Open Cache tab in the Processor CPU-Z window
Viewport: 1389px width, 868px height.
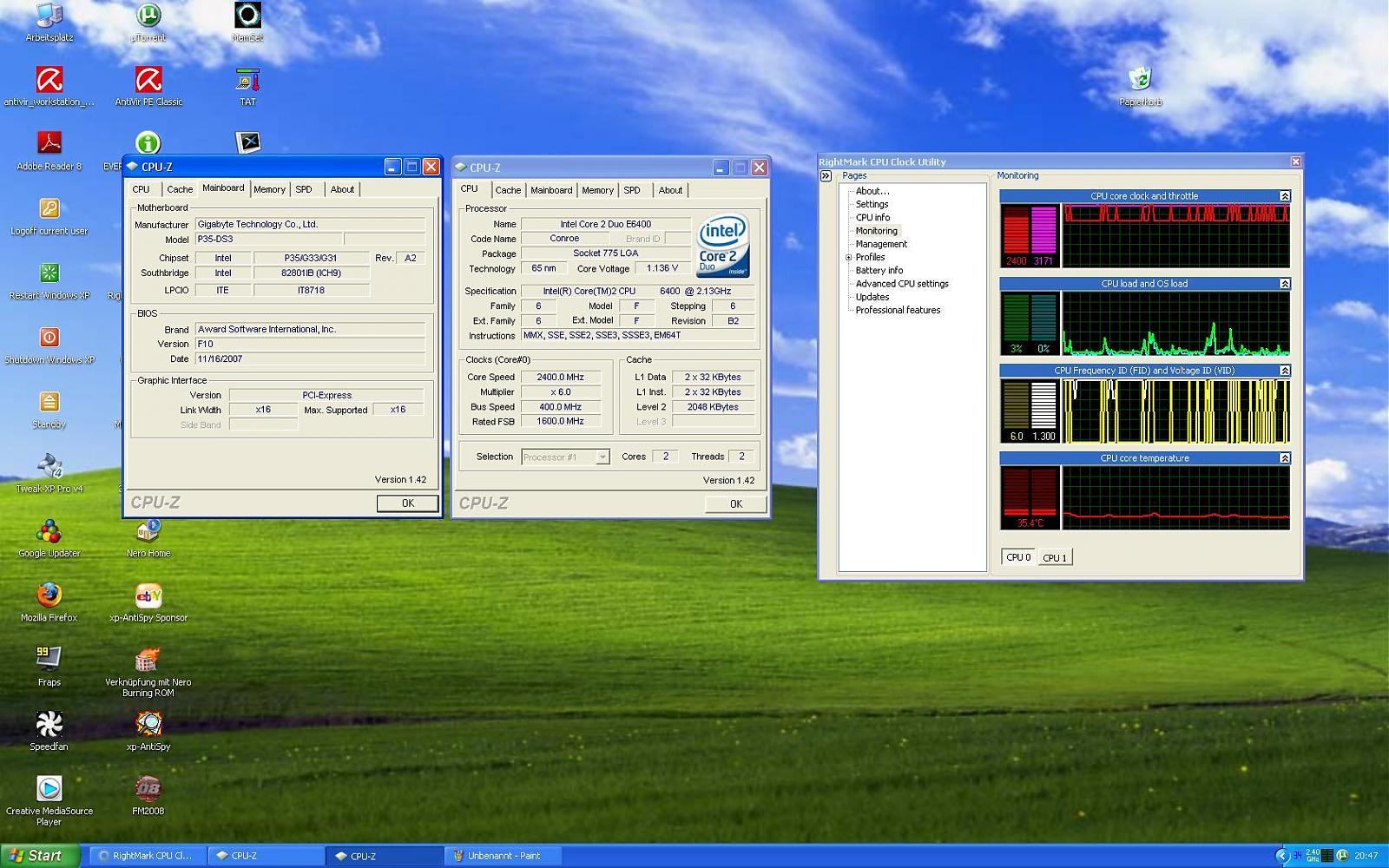508,190
